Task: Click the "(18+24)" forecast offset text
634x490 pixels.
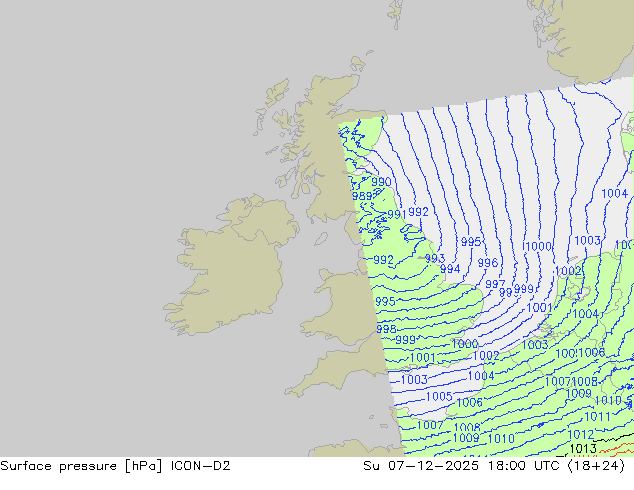Action: coord(596,466)
